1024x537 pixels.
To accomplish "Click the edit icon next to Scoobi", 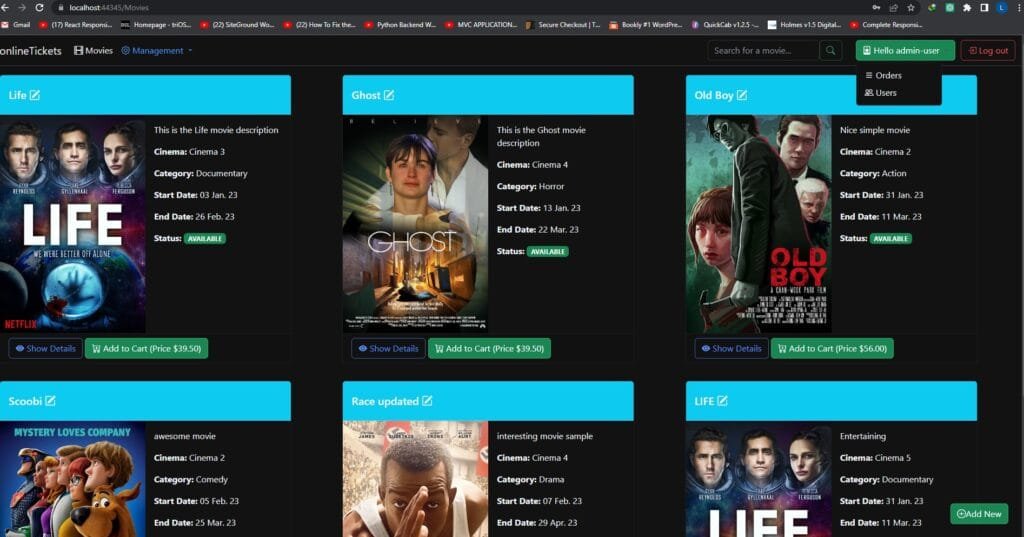I will point(50,401).
